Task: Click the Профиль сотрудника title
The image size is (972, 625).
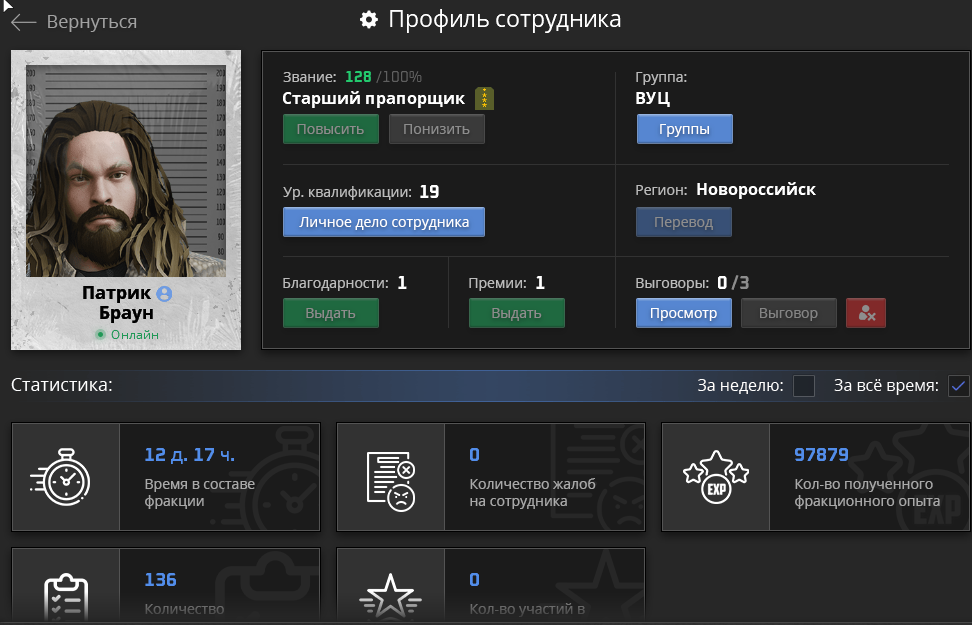Action: [x=505, y=20]
